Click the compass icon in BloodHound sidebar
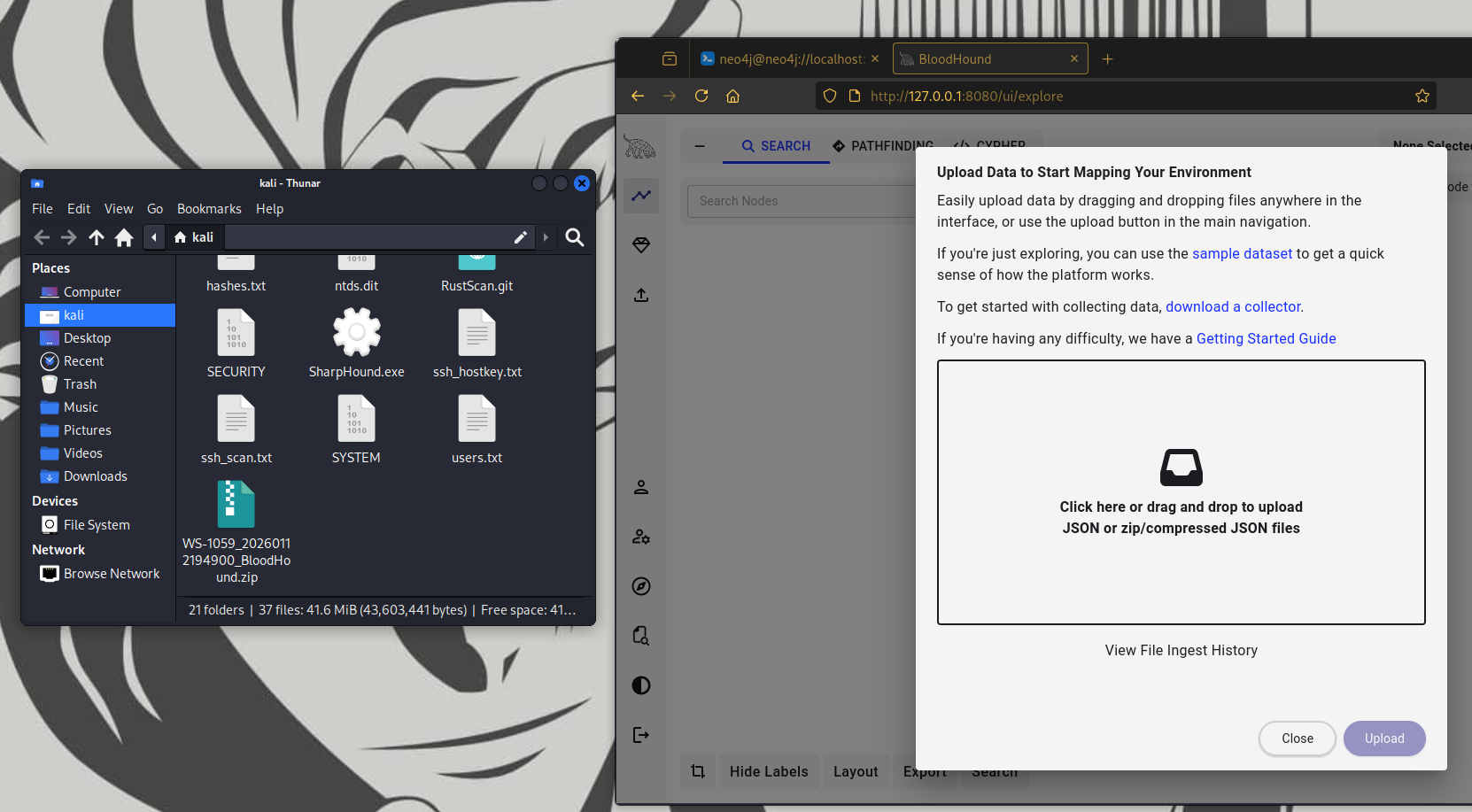 (x=641, y=586)
